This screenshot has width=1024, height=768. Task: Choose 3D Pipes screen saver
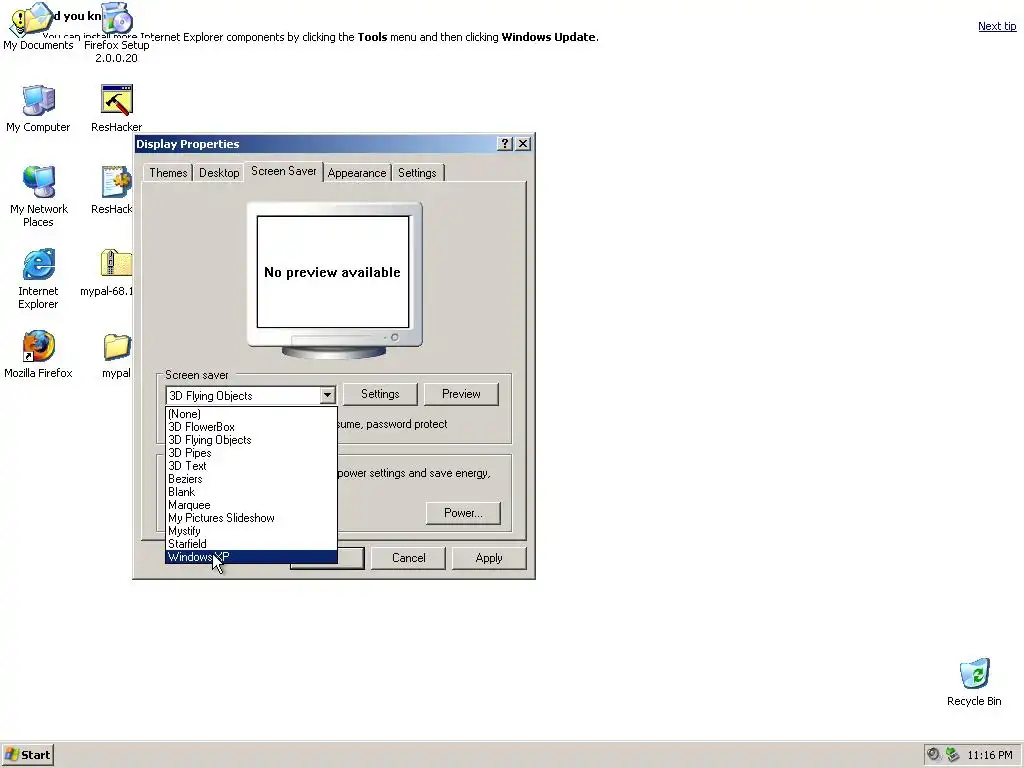coord(251,453)
